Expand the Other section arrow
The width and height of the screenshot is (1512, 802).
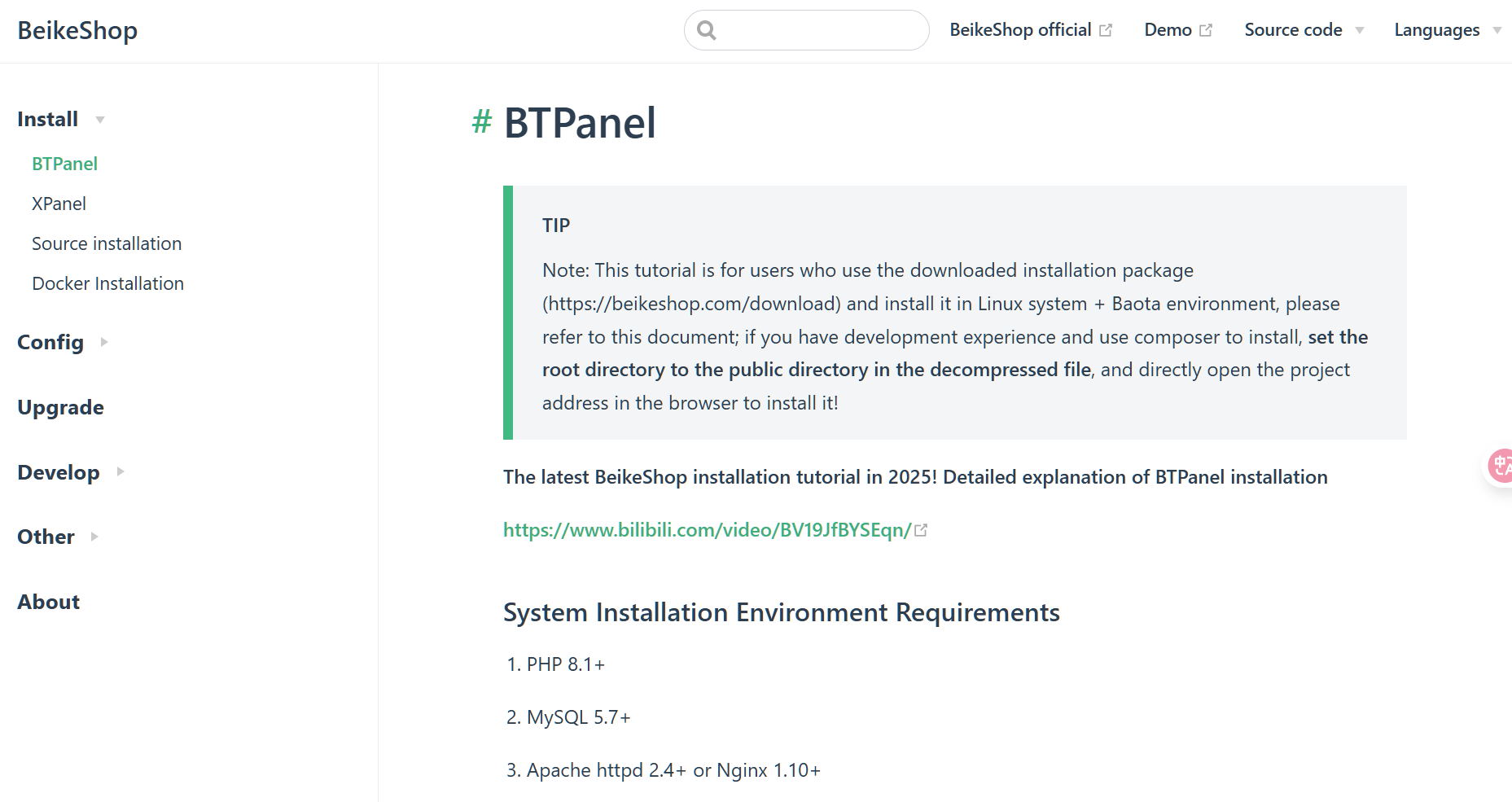94,537
